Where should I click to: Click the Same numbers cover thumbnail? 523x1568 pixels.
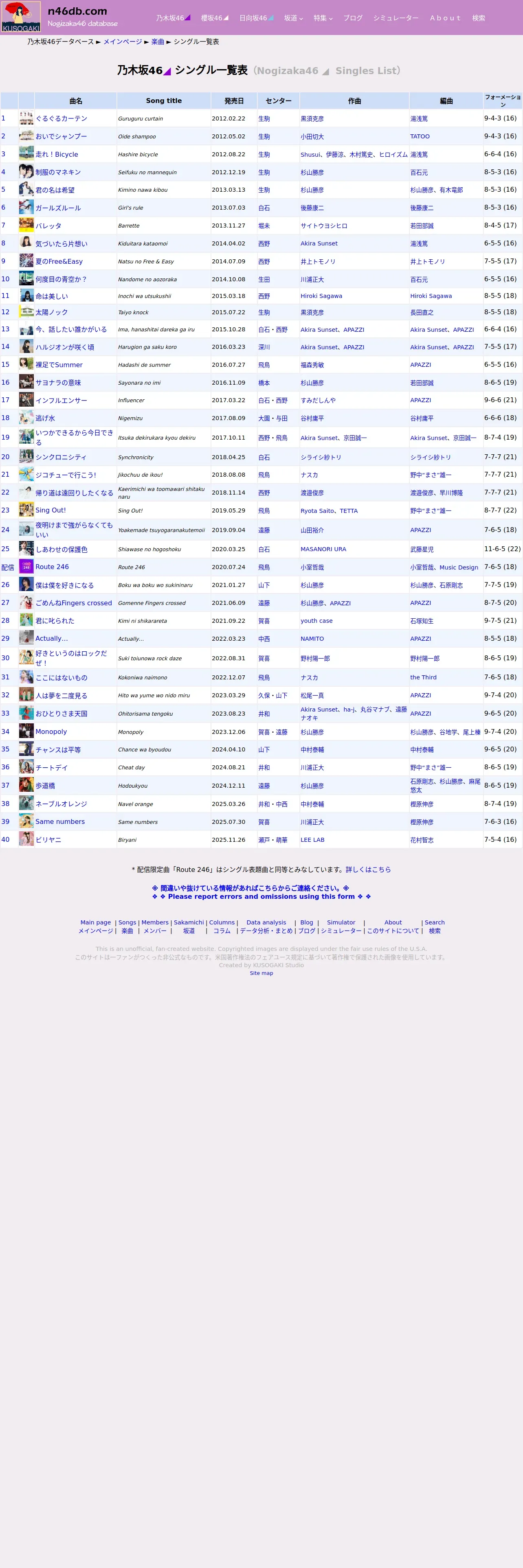coord(26,821)
